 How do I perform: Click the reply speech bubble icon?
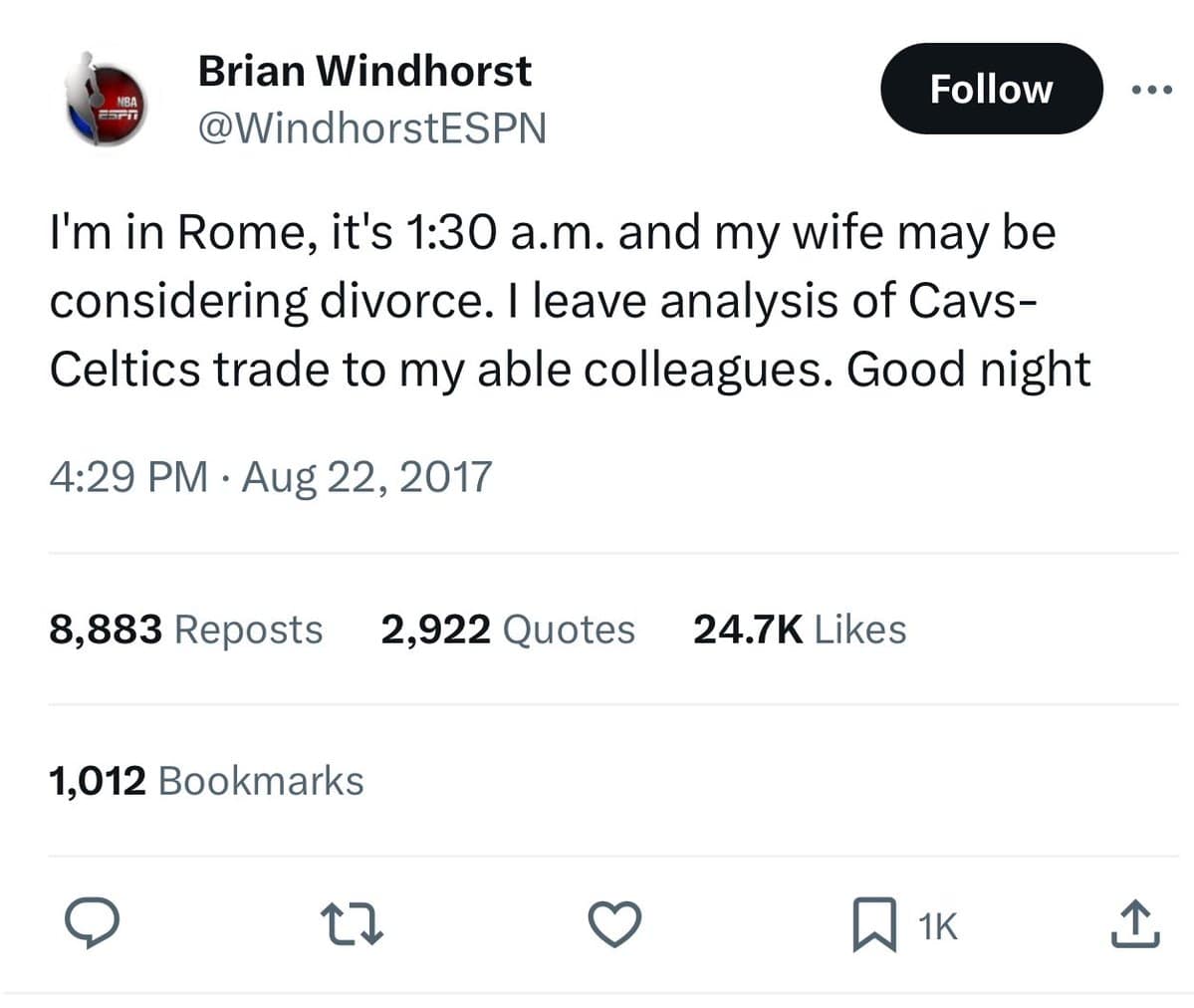point(93,924)
